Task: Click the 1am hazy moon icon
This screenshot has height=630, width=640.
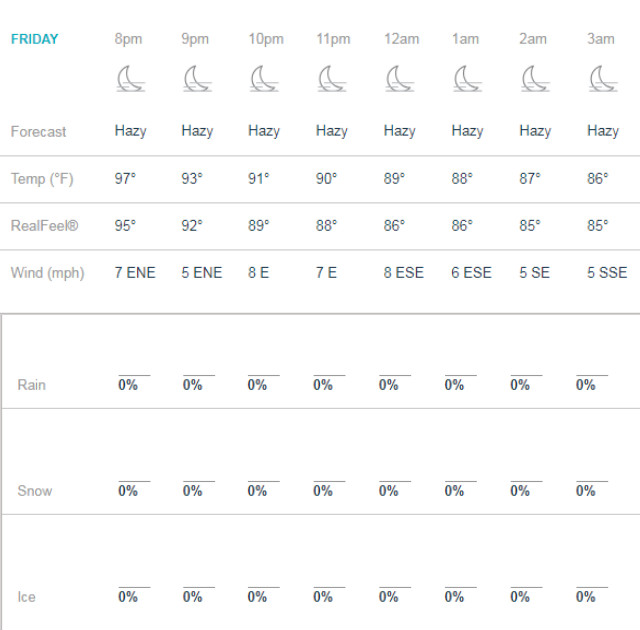Action: click(x=468, y=78)
